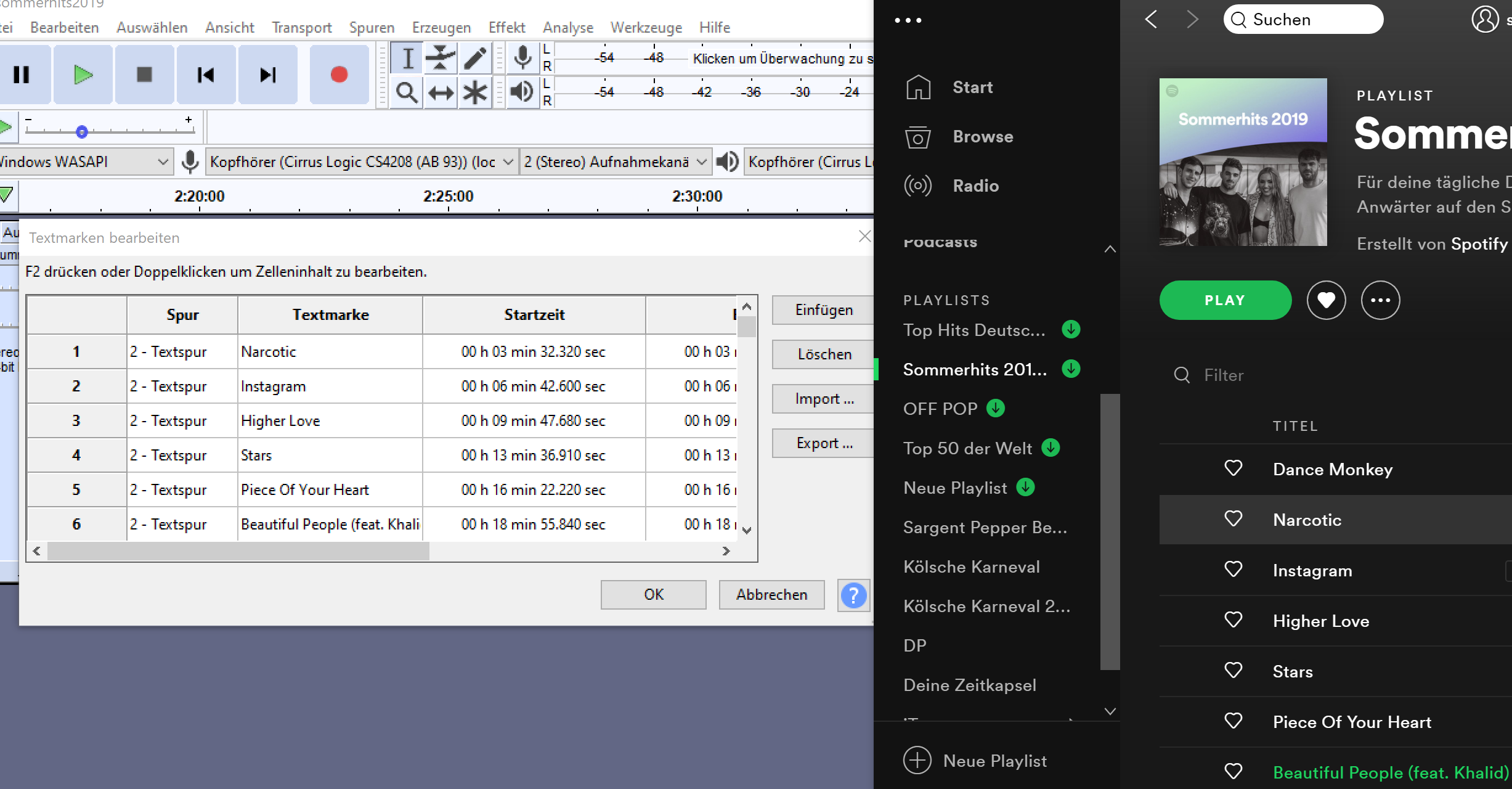This screenshot has height=789, width=1512.
Task: Toggle the playlist heart save button
Action: tap(1326, 300)
